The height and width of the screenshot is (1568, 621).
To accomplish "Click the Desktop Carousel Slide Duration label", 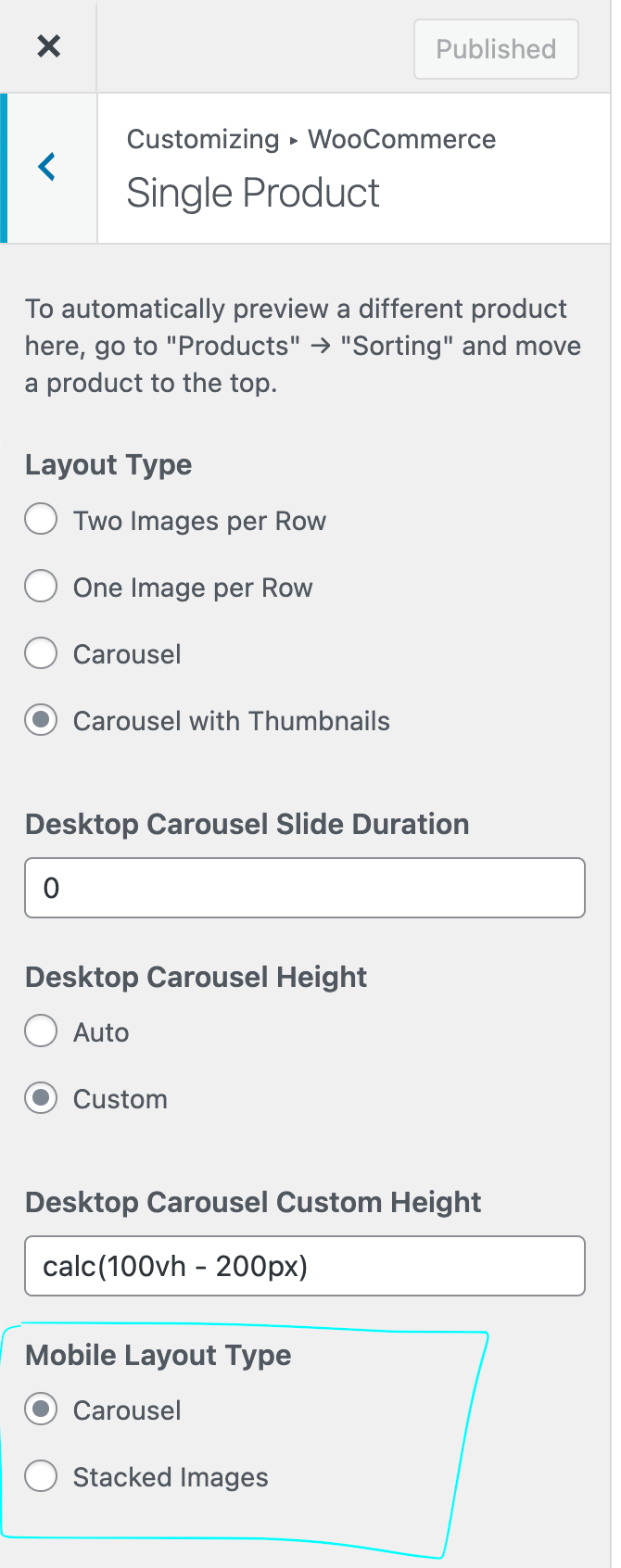I will coord(247,824).
